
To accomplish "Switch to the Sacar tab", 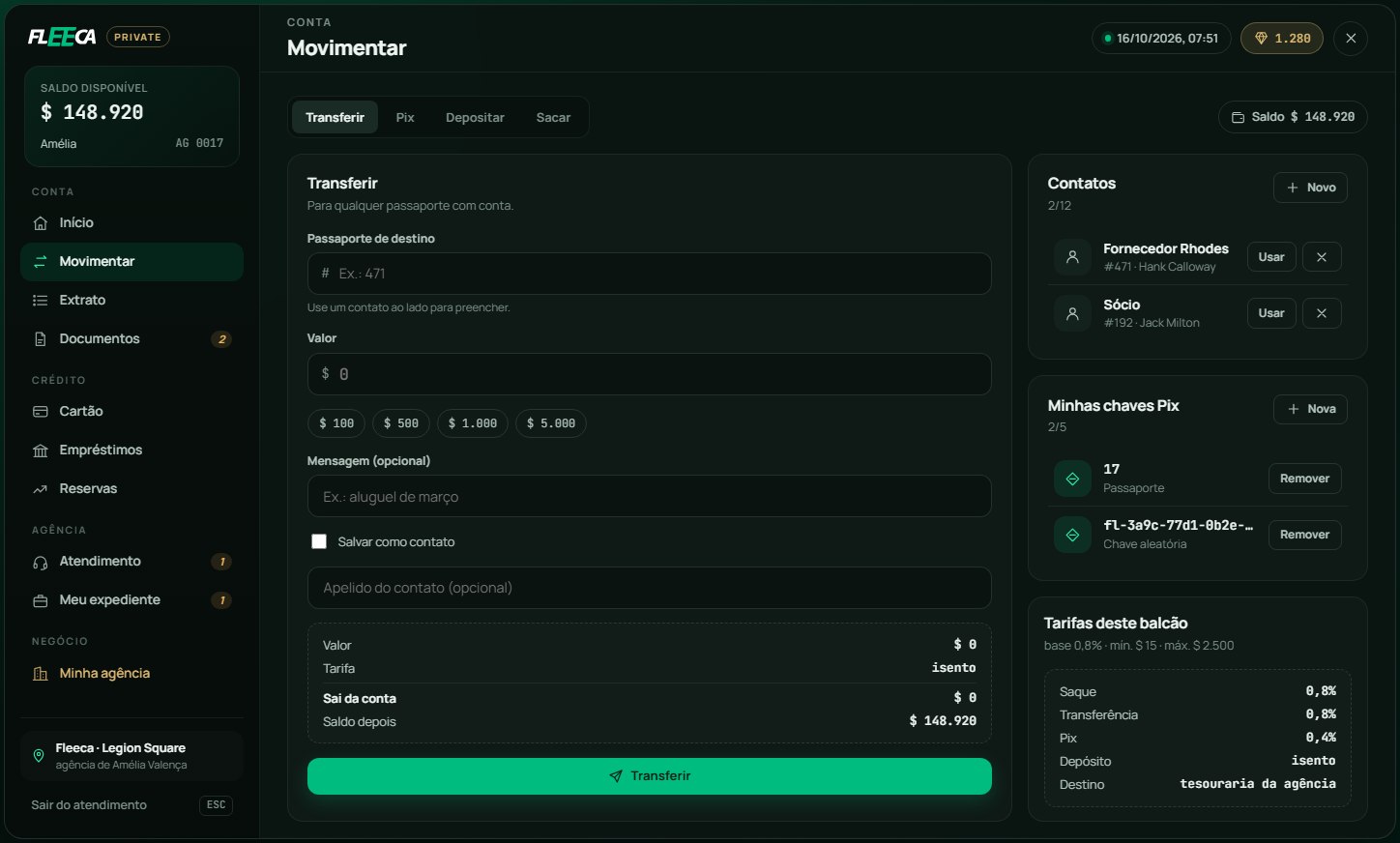I will [553, 117].
